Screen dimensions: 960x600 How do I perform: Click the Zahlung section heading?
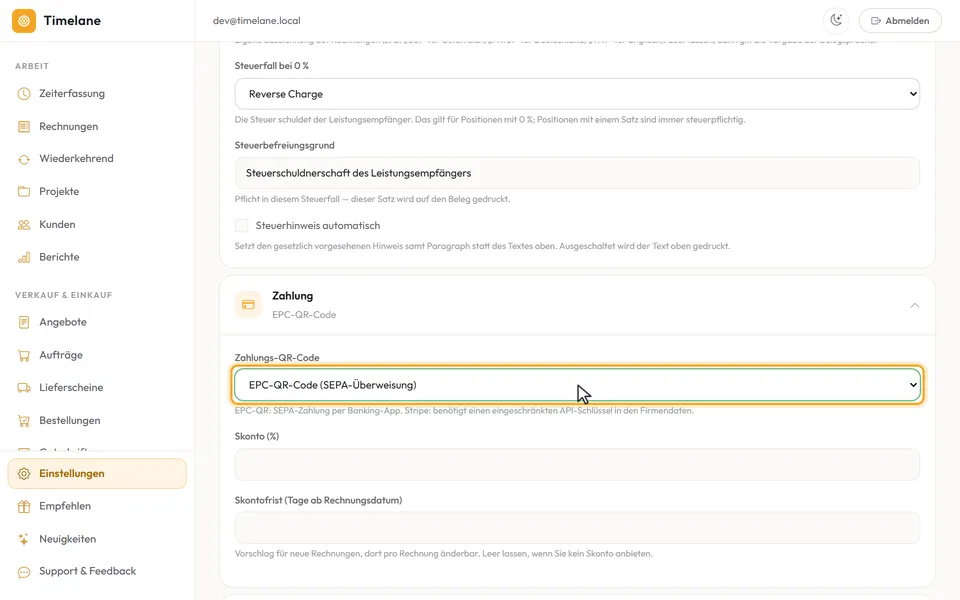[293, 296]
